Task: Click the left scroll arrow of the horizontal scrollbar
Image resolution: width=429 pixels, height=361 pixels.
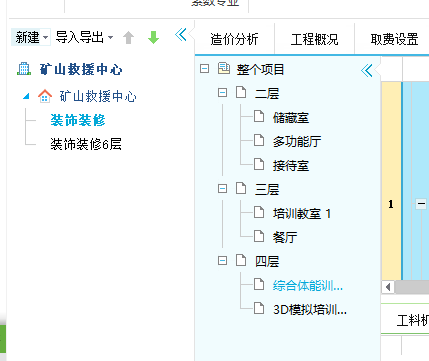Action: [388, 287]
